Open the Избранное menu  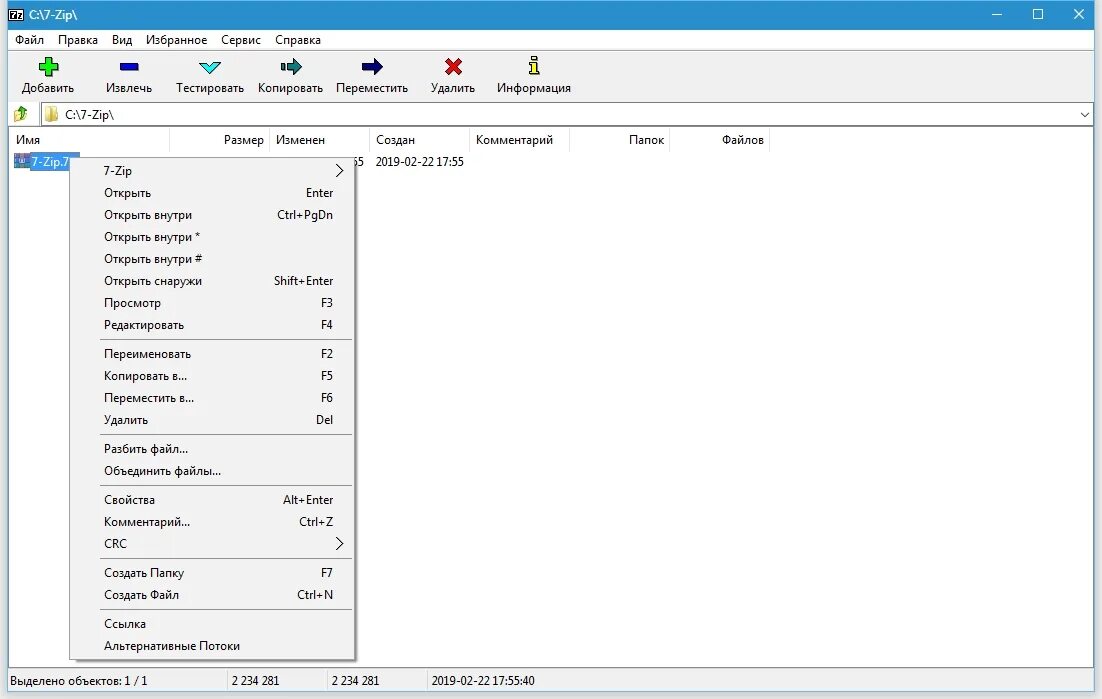(x=176, y=40)
